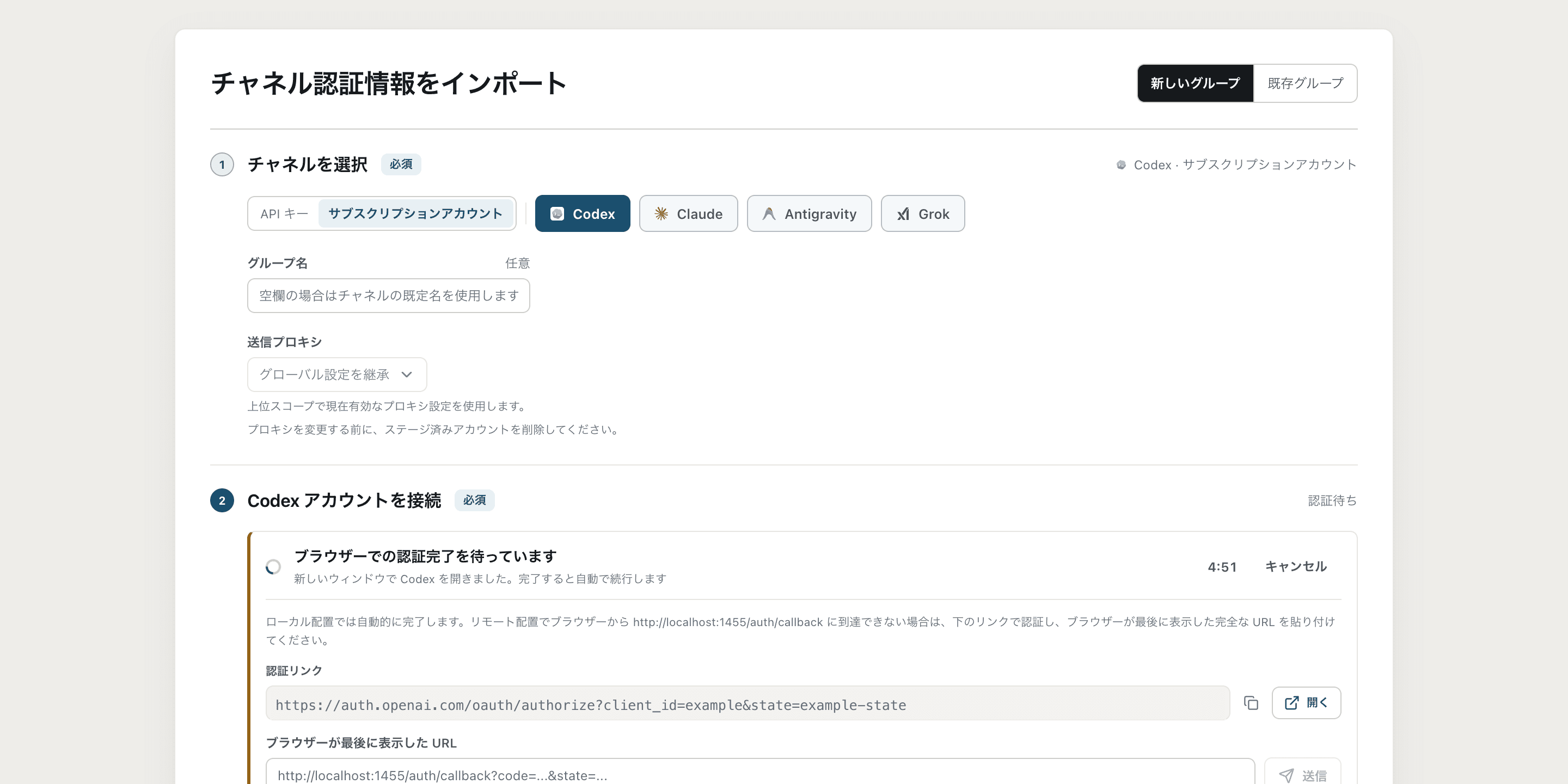Click the 任意 label
This screenshot has height=784, width=1568.
click(517, 263)
